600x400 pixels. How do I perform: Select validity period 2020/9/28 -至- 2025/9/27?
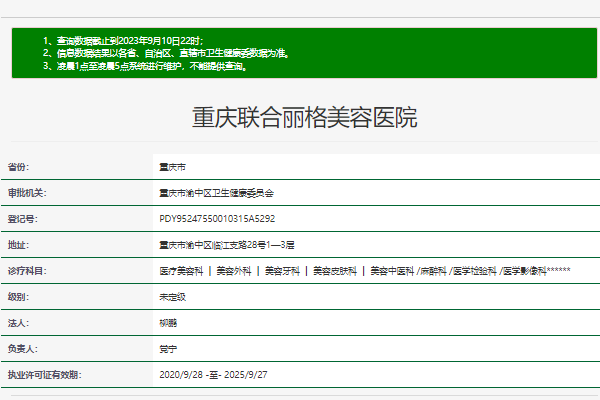click(x=213, y=375)
